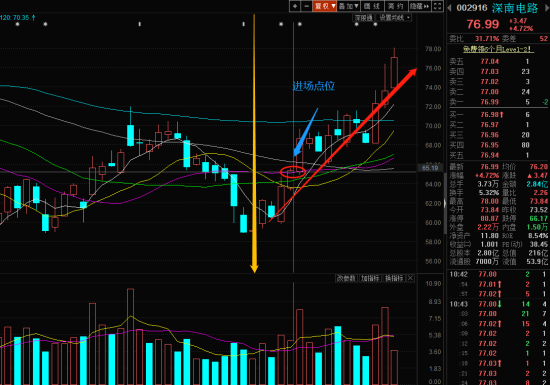The width and height of the screenshot is (550, 385).
Task: Expand the 设置均线 dropdown
Action: pos(394,18)
